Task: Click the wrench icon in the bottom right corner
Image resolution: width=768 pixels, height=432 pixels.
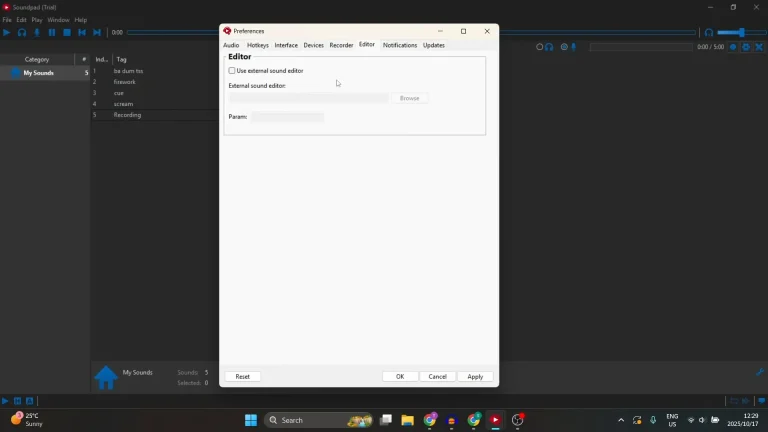Action: (760, 372)
